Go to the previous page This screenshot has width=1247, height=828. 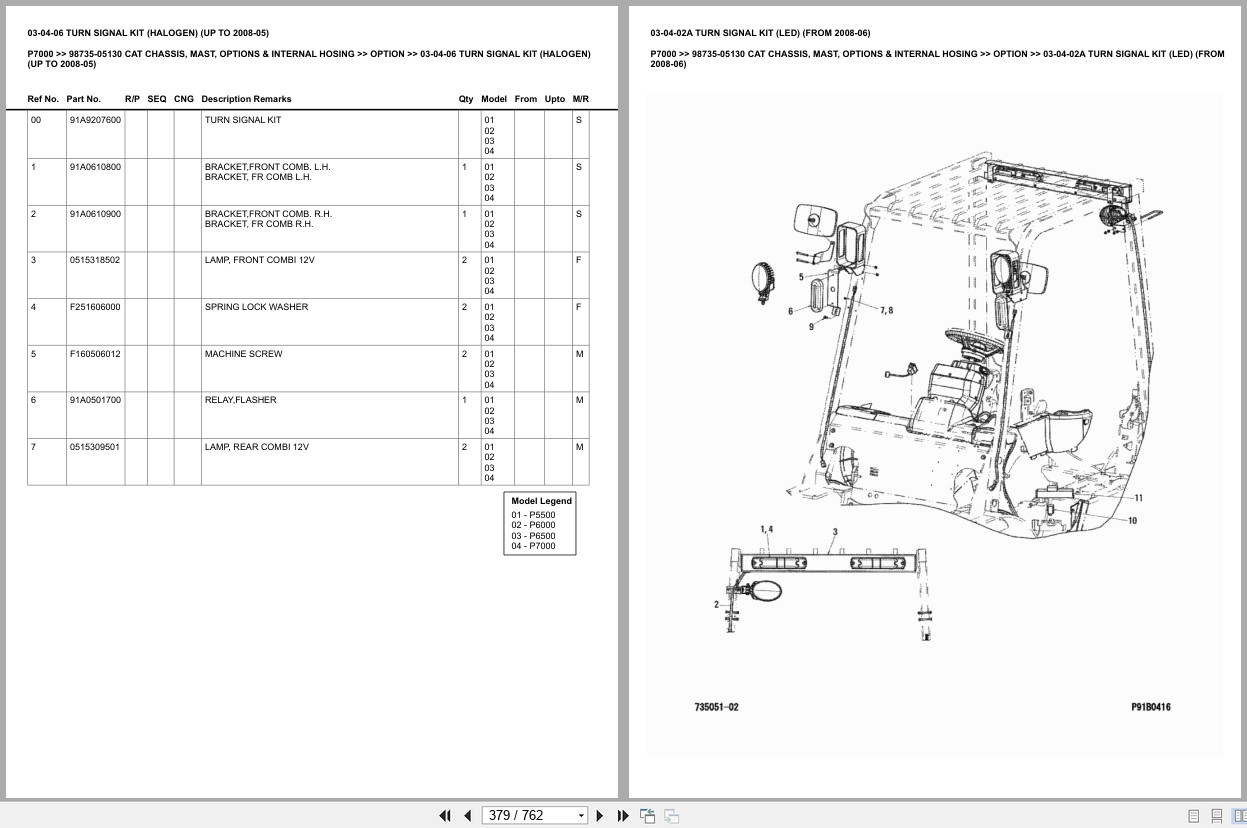[x=467, y=815]
